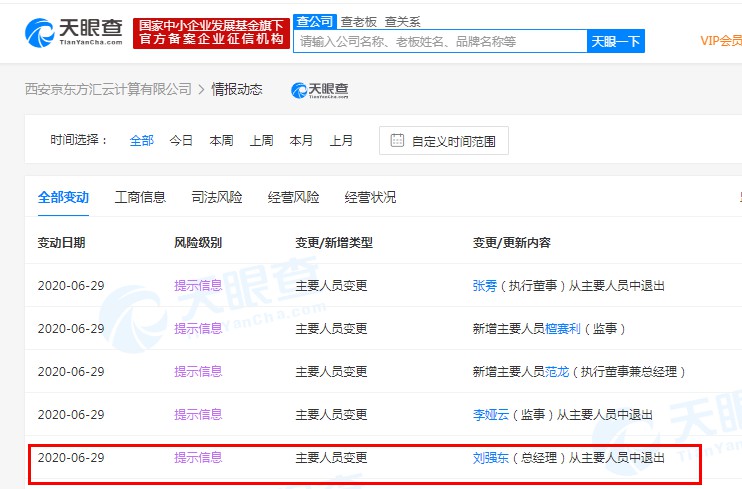Click the 变更/更新内容 column header
The height and width of the screenshot is (489, 742).
tap(512, 243)
